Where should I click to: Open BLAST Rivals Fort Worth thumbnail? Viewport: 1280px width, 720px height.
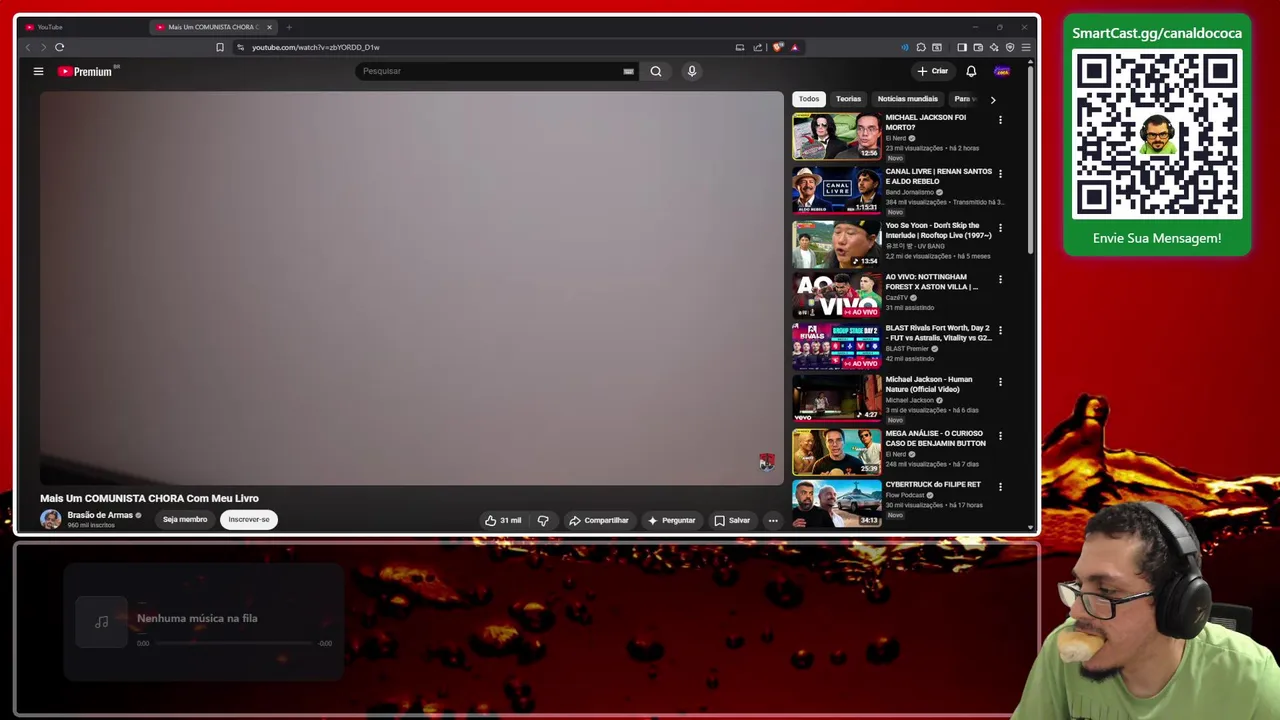(837, 346)
